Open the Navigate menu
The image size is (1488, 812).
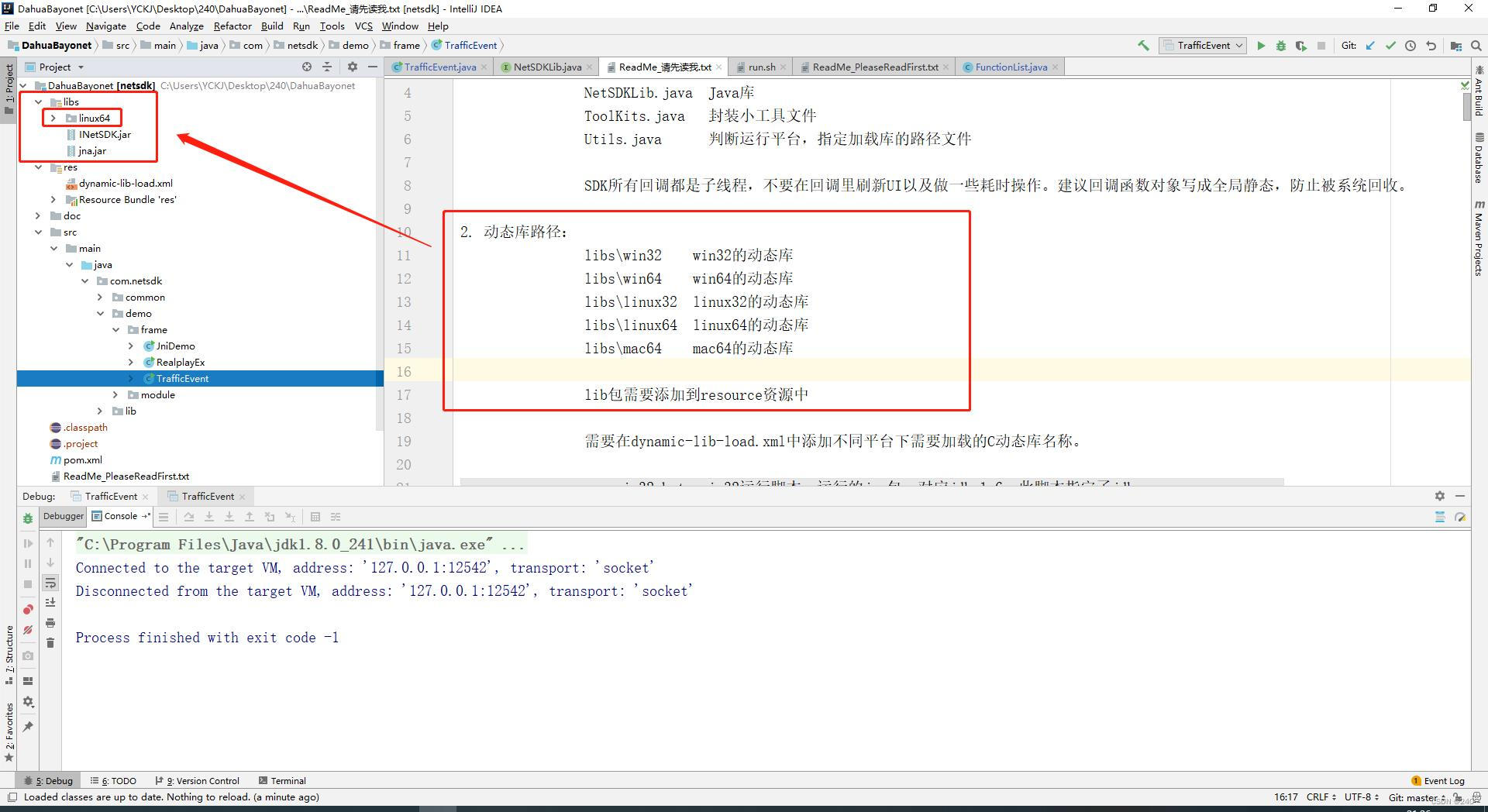(105, 26)
